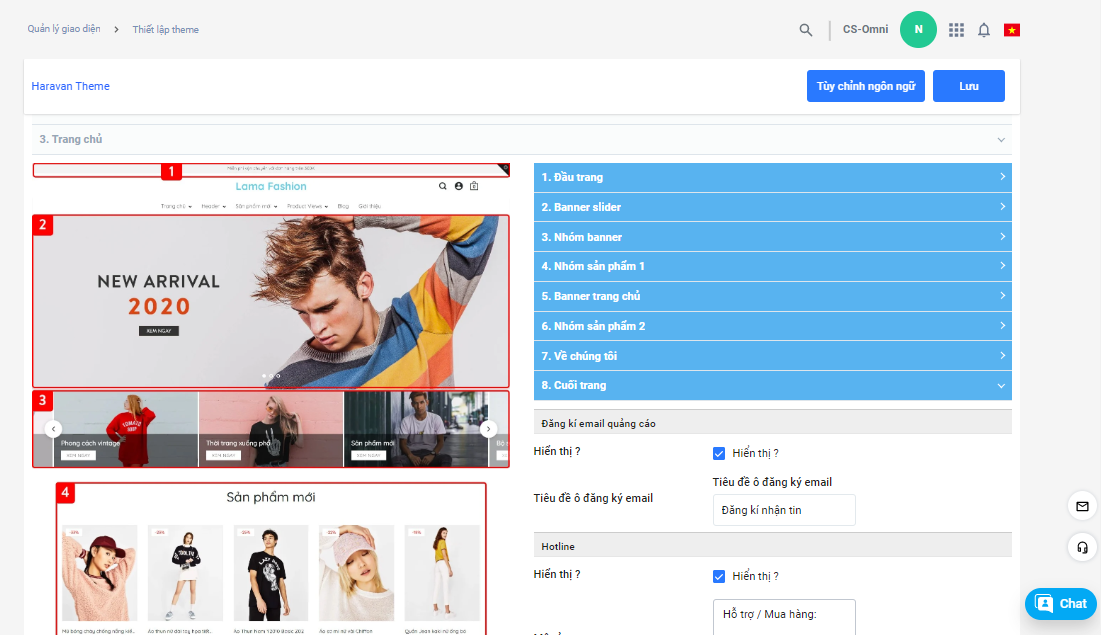1101x635 pixels.
Task: Expand the 2. Banner slider section
Action: 772,207
